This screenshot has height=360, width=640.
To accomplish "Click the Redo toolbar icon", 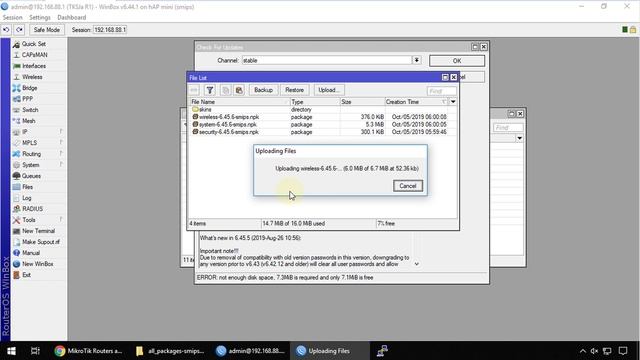I will point(19,30).
